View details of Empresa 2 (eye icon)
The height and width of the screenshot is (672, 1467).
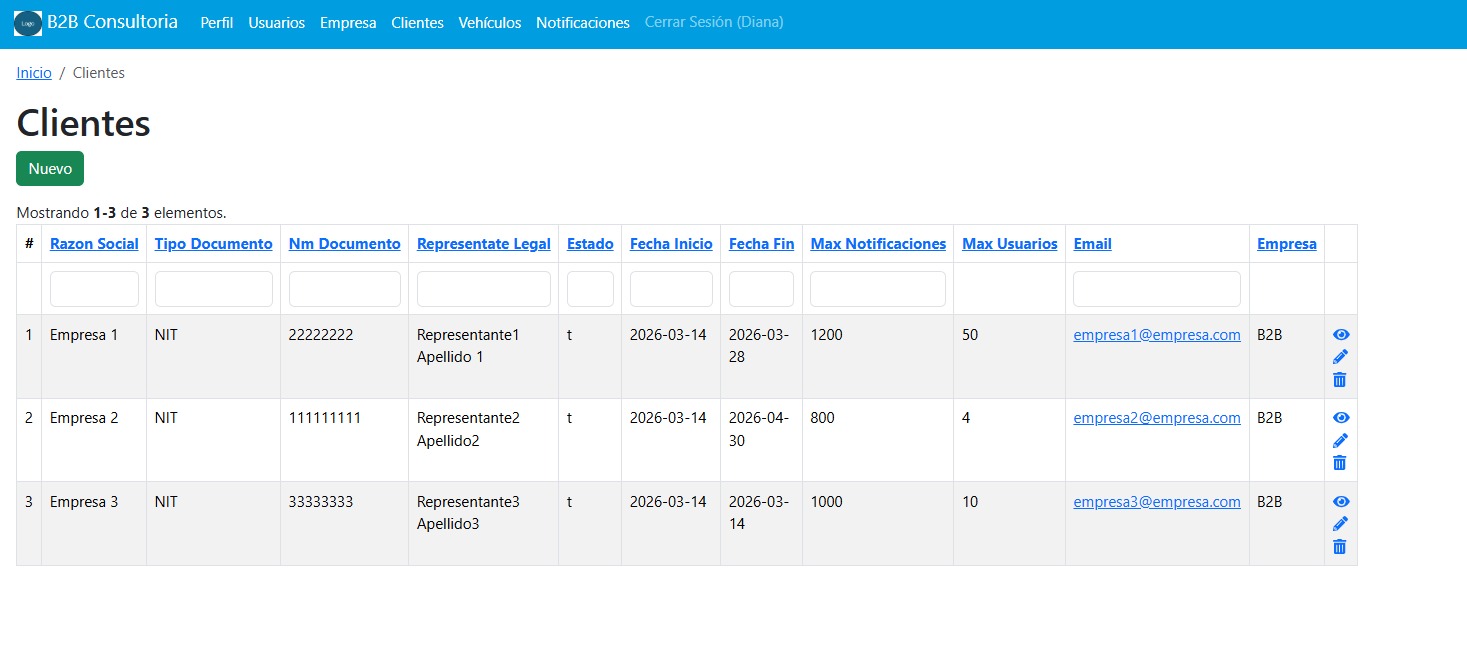coord(1341,418)
